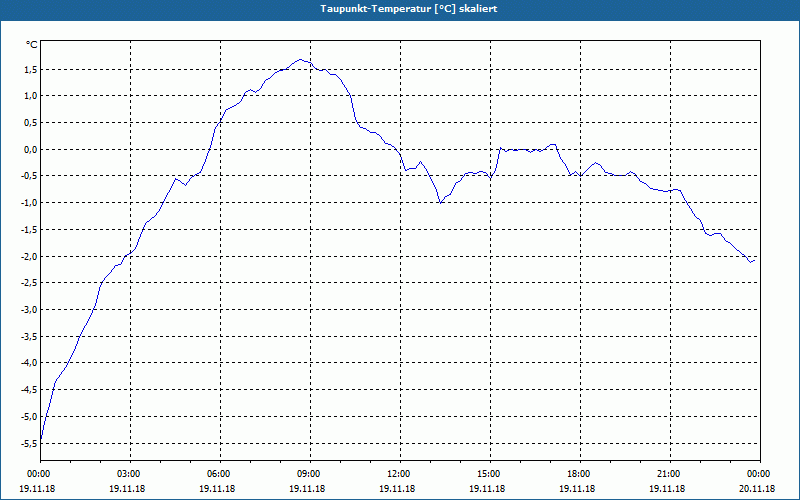Click the °C unit label on y-axis
The image size is (800, 500).
31,45
